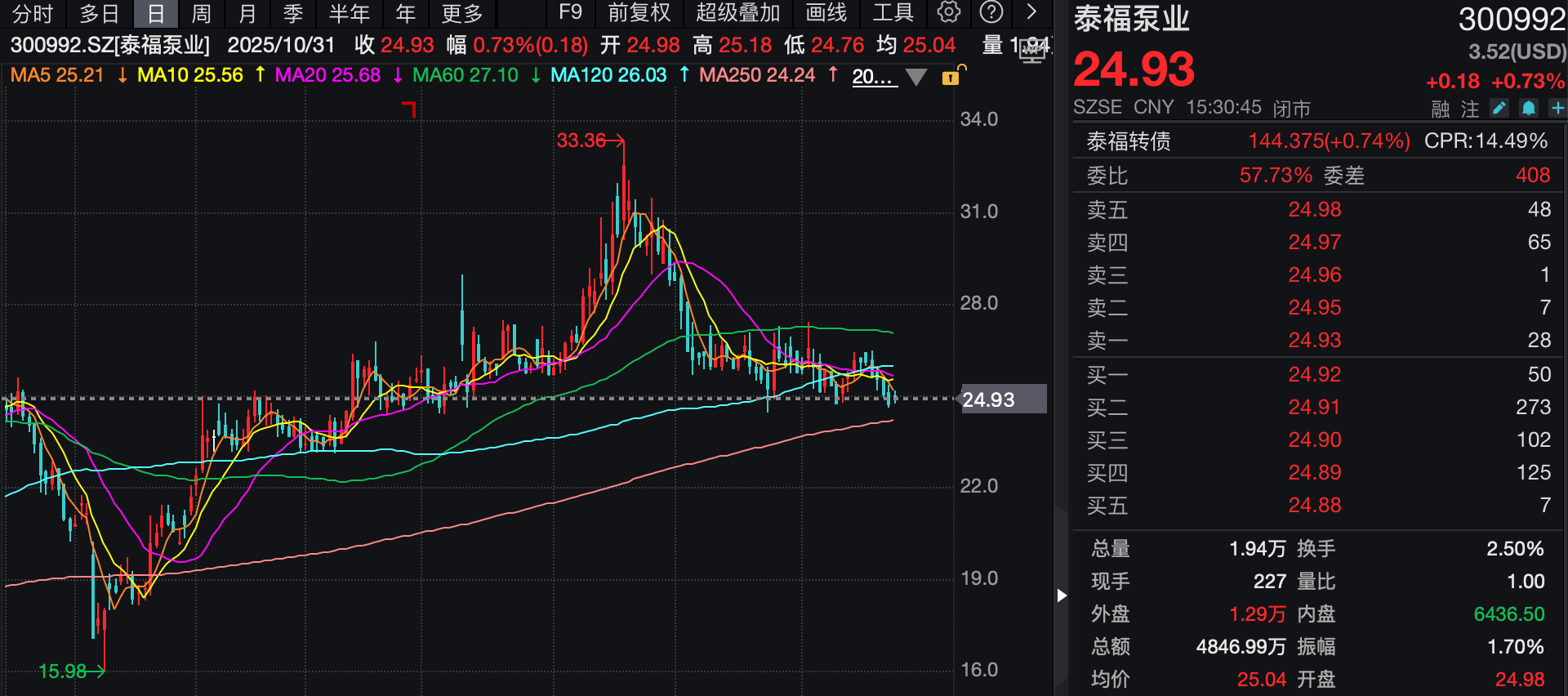Switch to the 周 weekly chart tab
The height and width of the screenshot is (696, 1568).
click(201, 13)
